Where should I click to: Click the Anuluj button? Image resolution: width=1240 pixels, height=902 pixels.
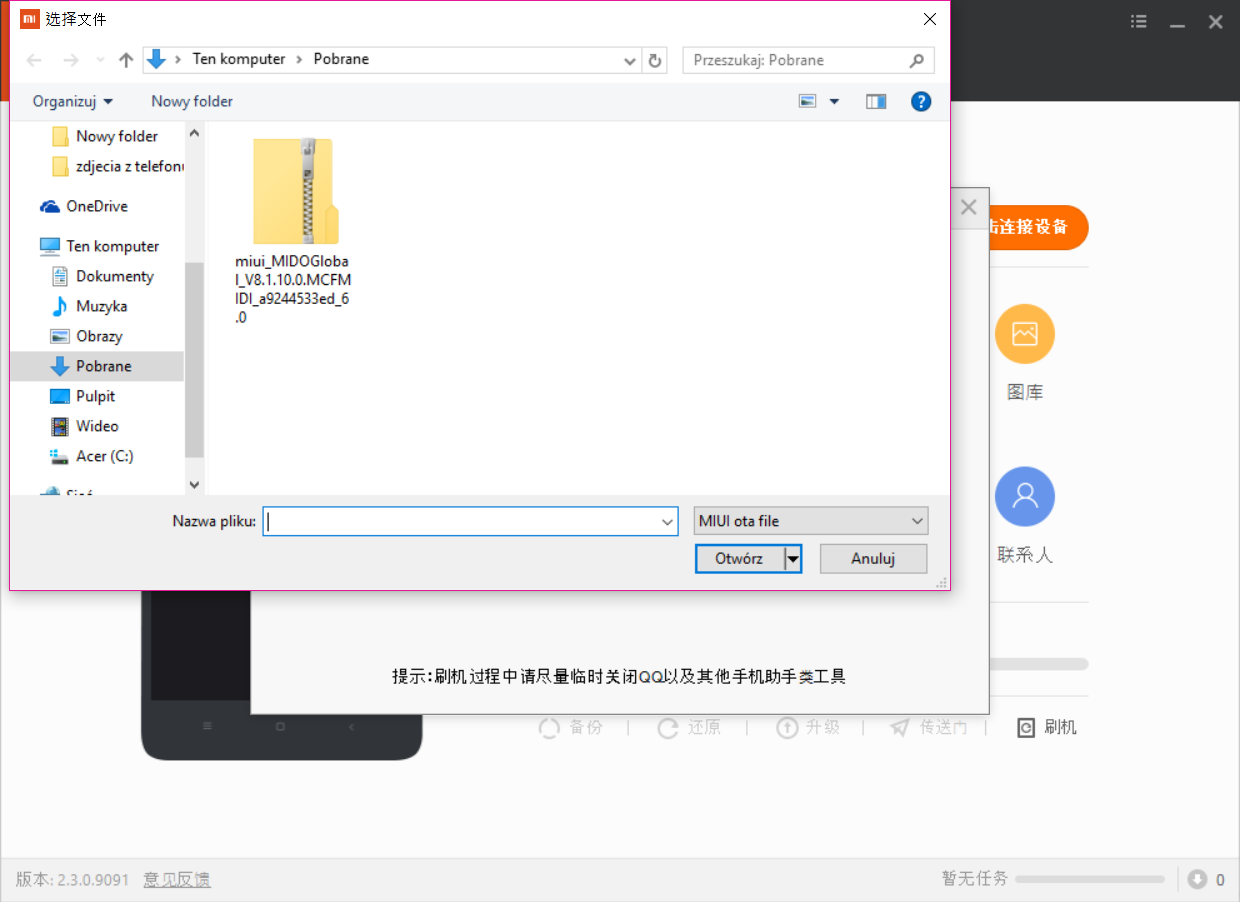[x=873, y=559]
